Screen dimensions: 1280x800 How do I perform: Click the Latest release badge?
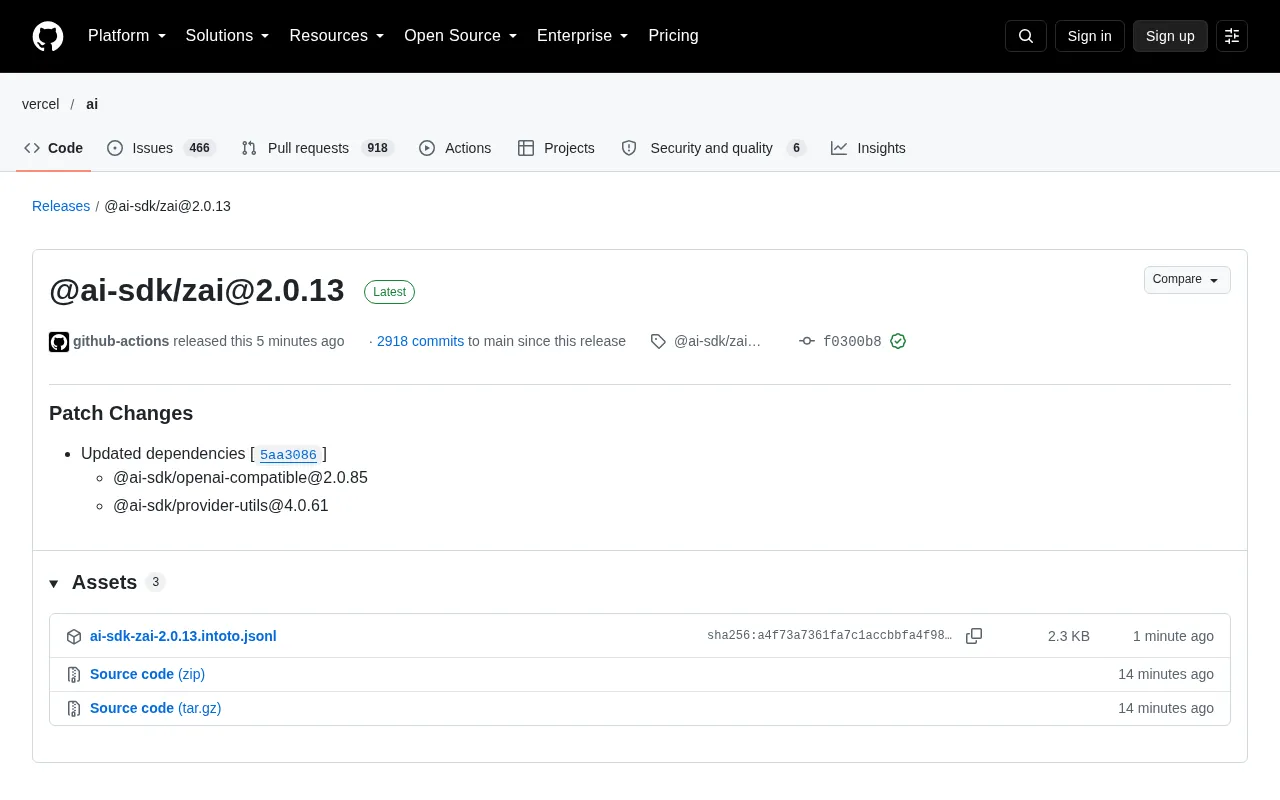coord(389,292)
